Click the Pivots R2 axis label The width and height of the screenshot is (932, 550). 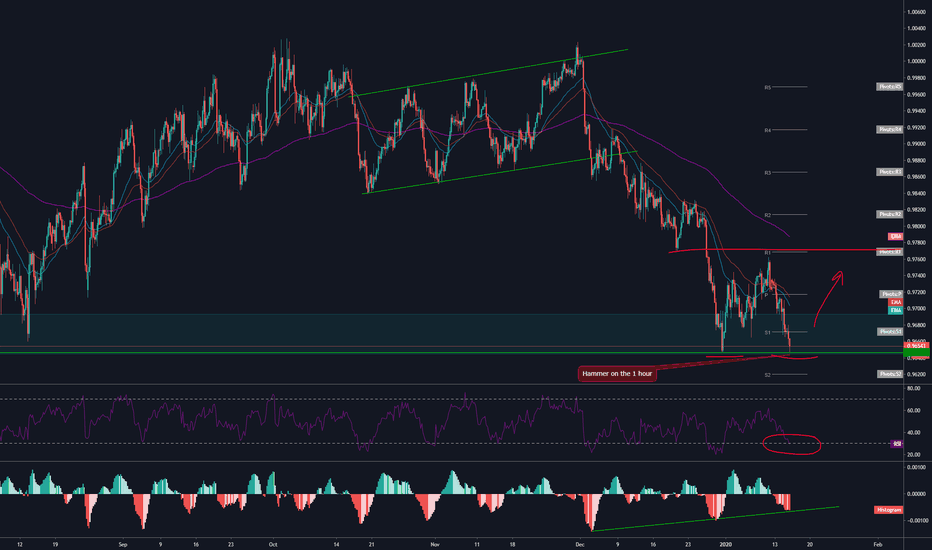(x=890, y=214)
